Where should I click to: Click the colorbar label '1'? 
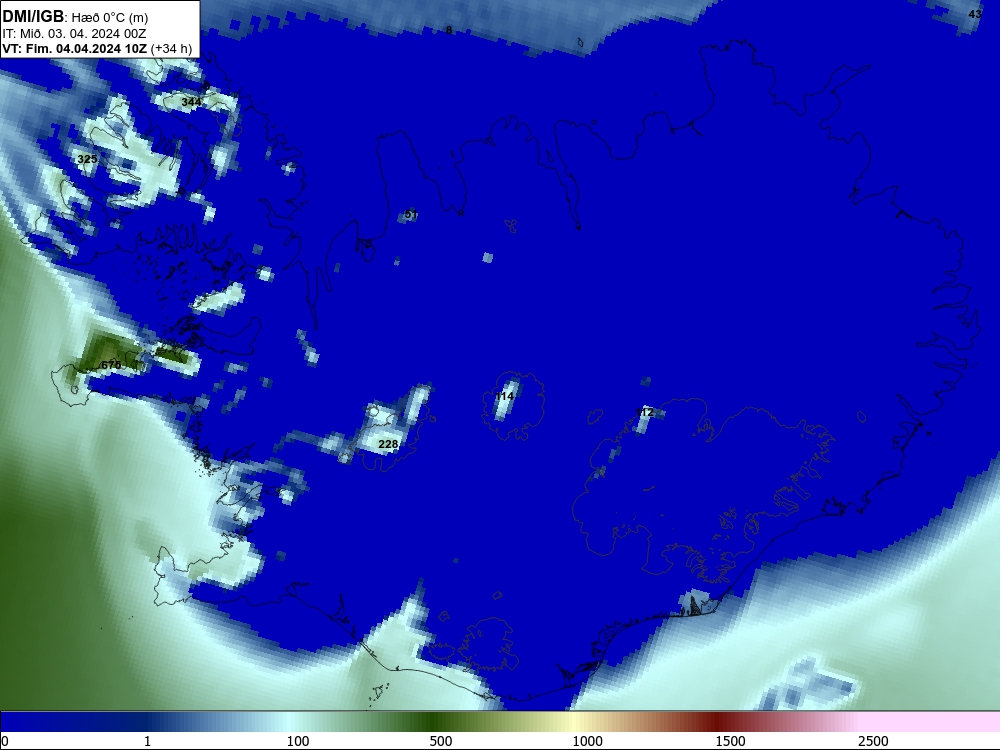click(147, 741)
